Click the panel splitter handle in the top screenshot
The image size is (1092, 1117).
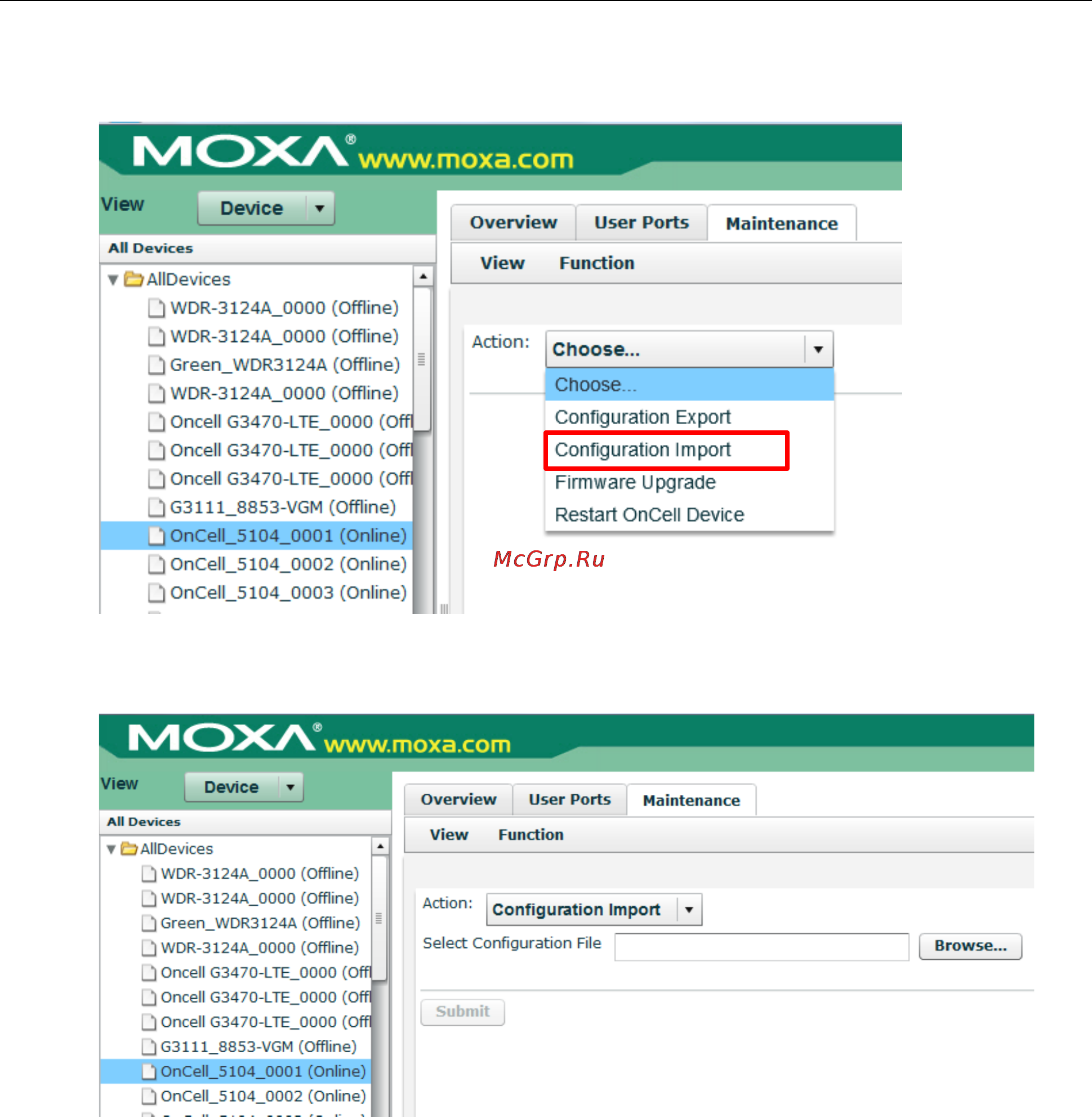(x=444, y=608)
